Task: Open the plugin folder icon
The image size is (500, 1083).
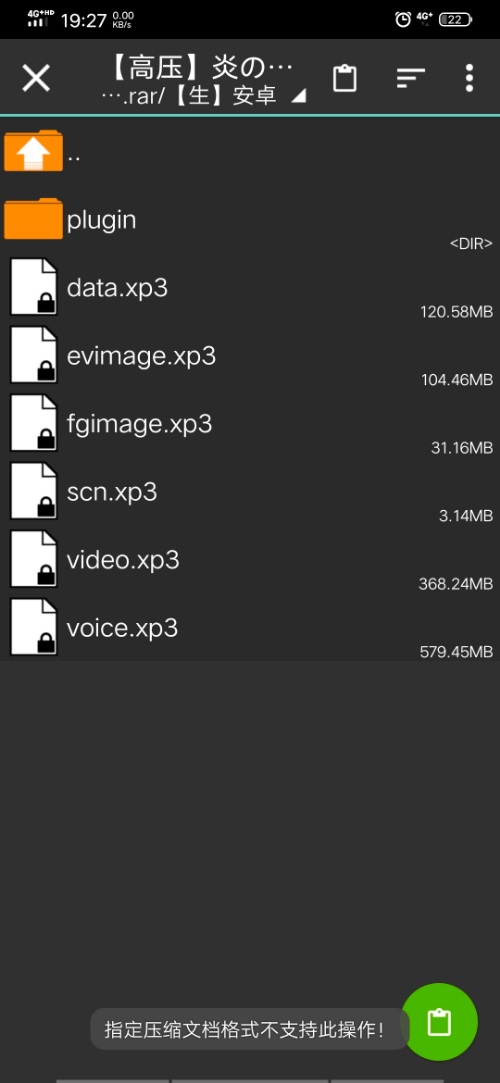Action: pyautogui.click(x=33, y=218)
